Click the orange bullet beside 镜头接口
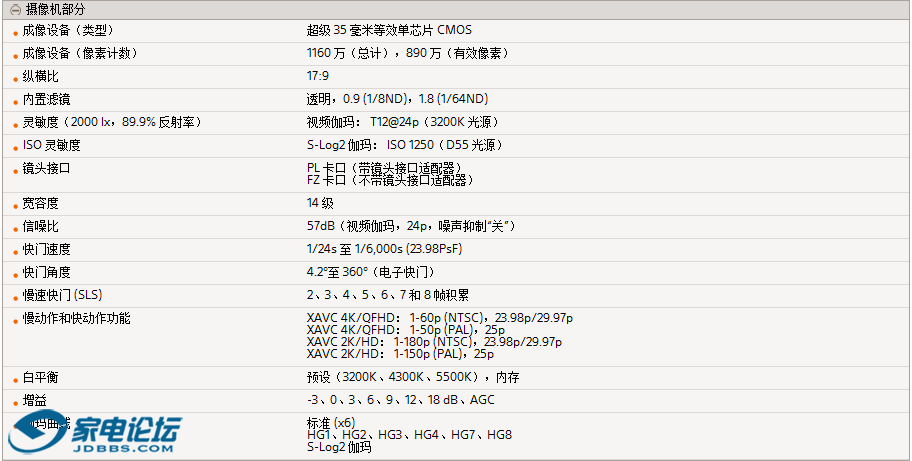 point(16,170)
